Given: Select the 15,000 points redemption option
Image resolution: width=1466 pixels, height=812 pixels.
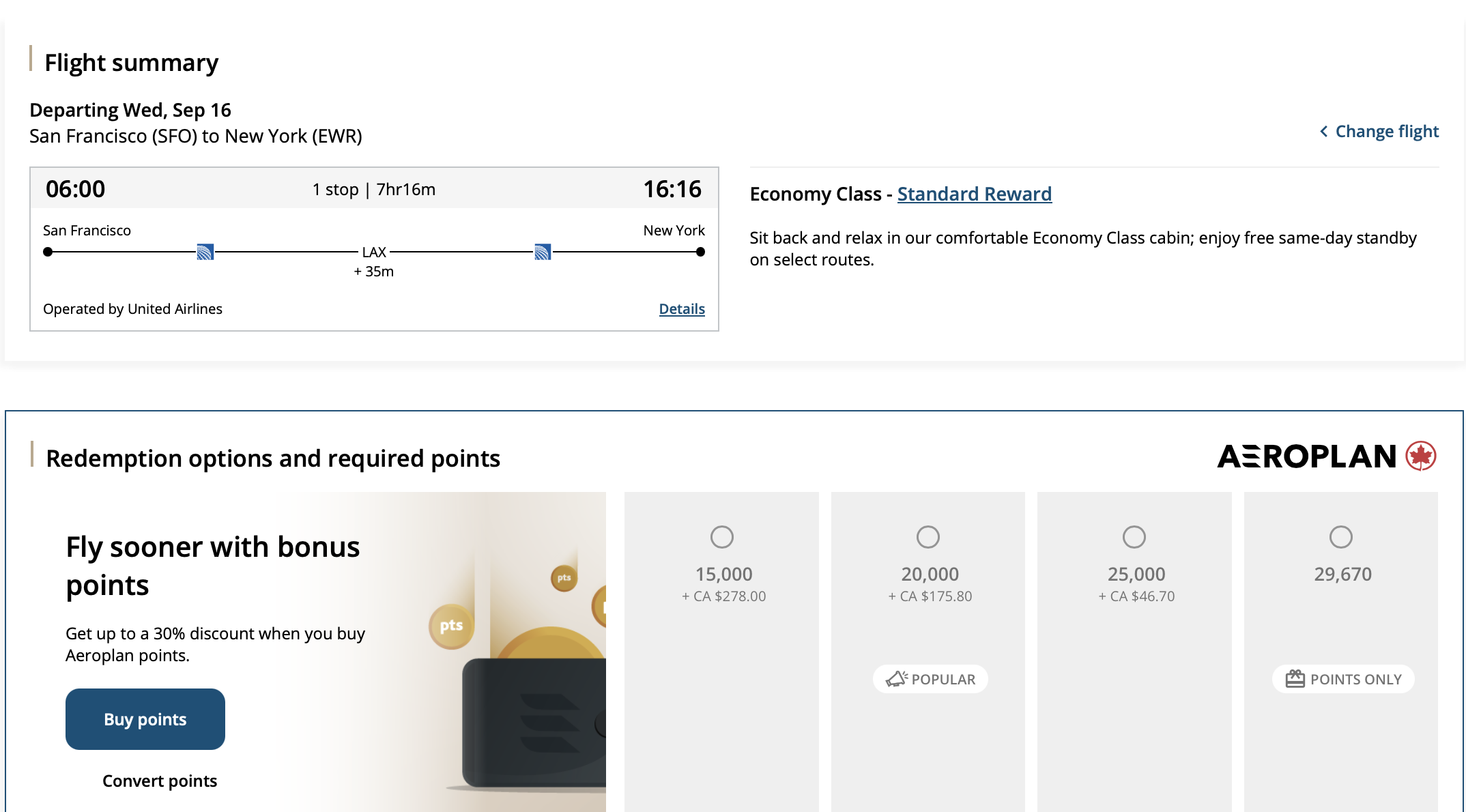Looking at the screenshot, I should 721,537.
